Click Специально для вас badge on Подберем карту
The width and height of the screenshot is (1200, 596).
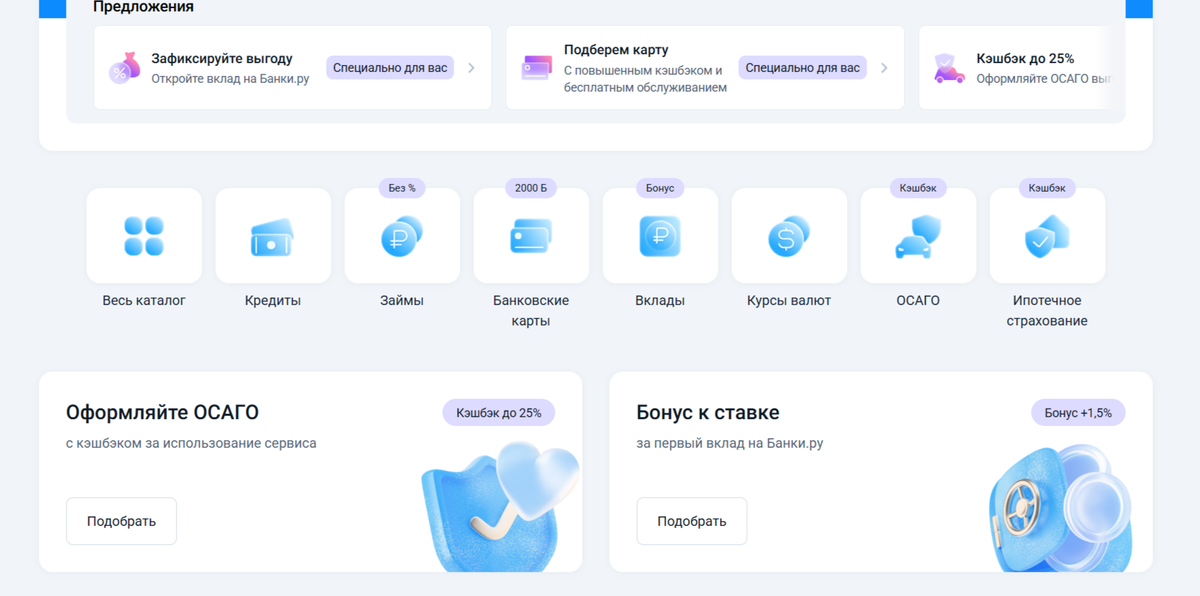[x=803, y=68]
